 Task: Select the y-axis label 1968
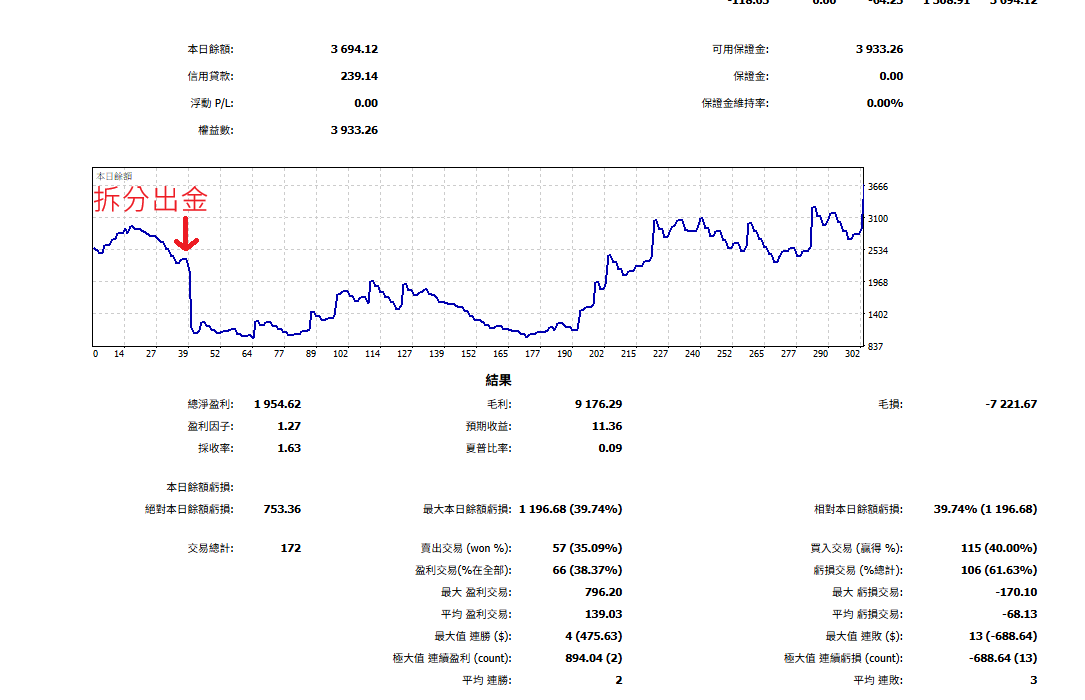pyautogui.click(x=878, y=282)
